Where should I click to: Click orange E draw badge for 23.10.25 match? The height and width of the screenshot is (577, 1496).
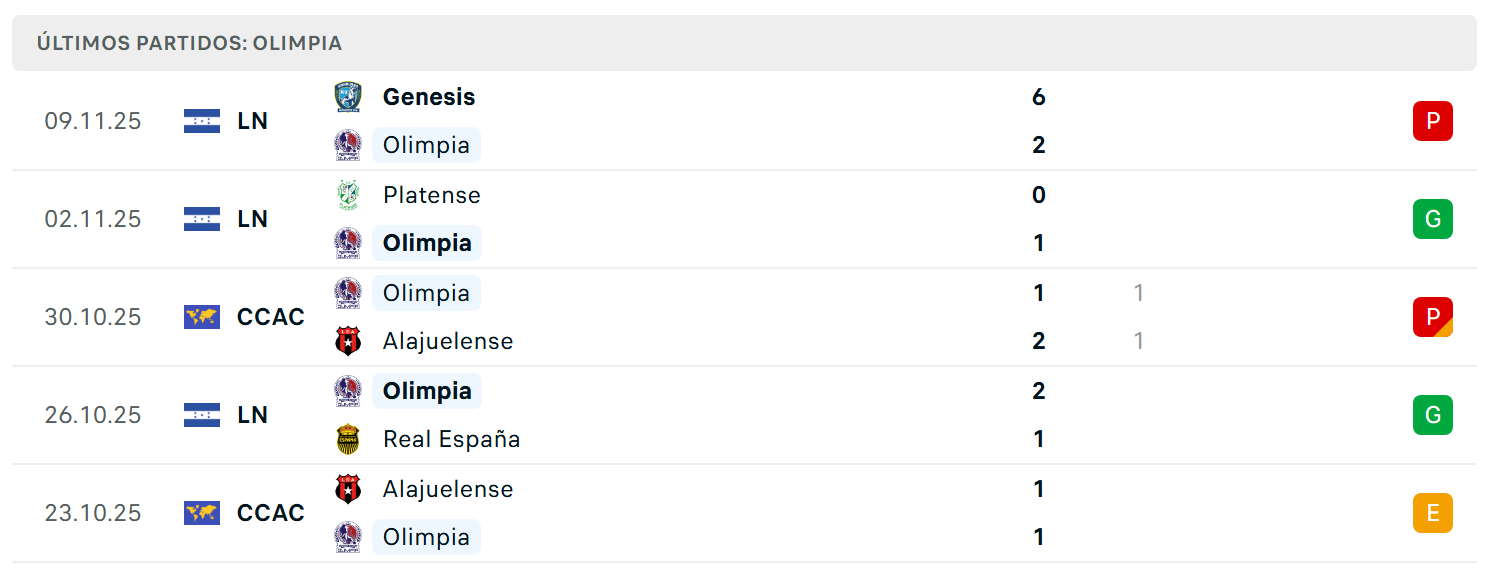(x=1432, y=513)
